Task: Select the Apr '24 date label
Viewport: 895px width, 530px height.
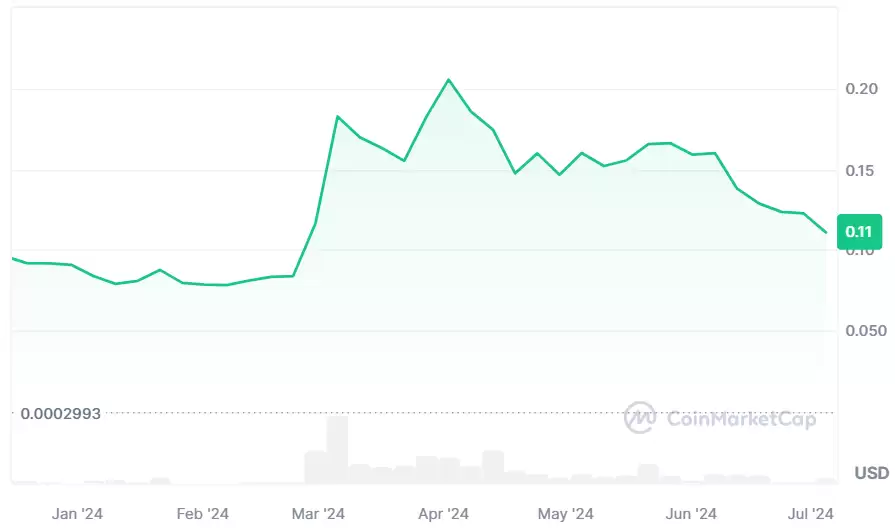Action: pos(443,514)
